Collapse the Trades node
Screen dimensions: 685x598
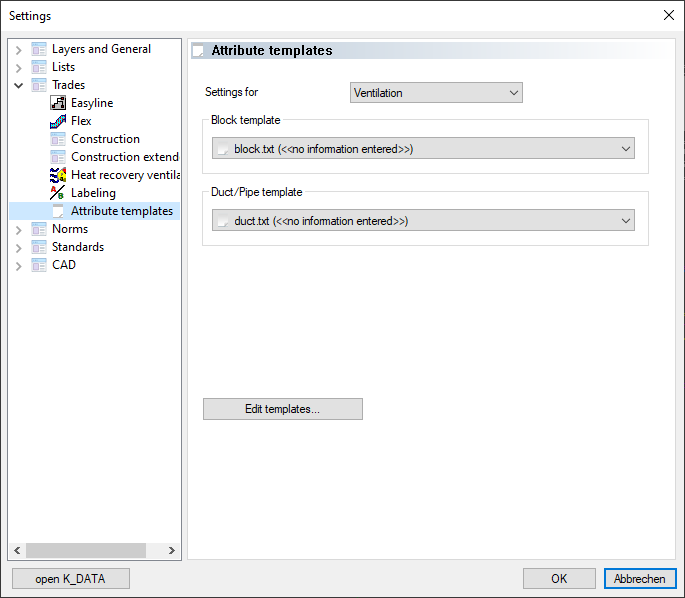click(x=18, y=85)
